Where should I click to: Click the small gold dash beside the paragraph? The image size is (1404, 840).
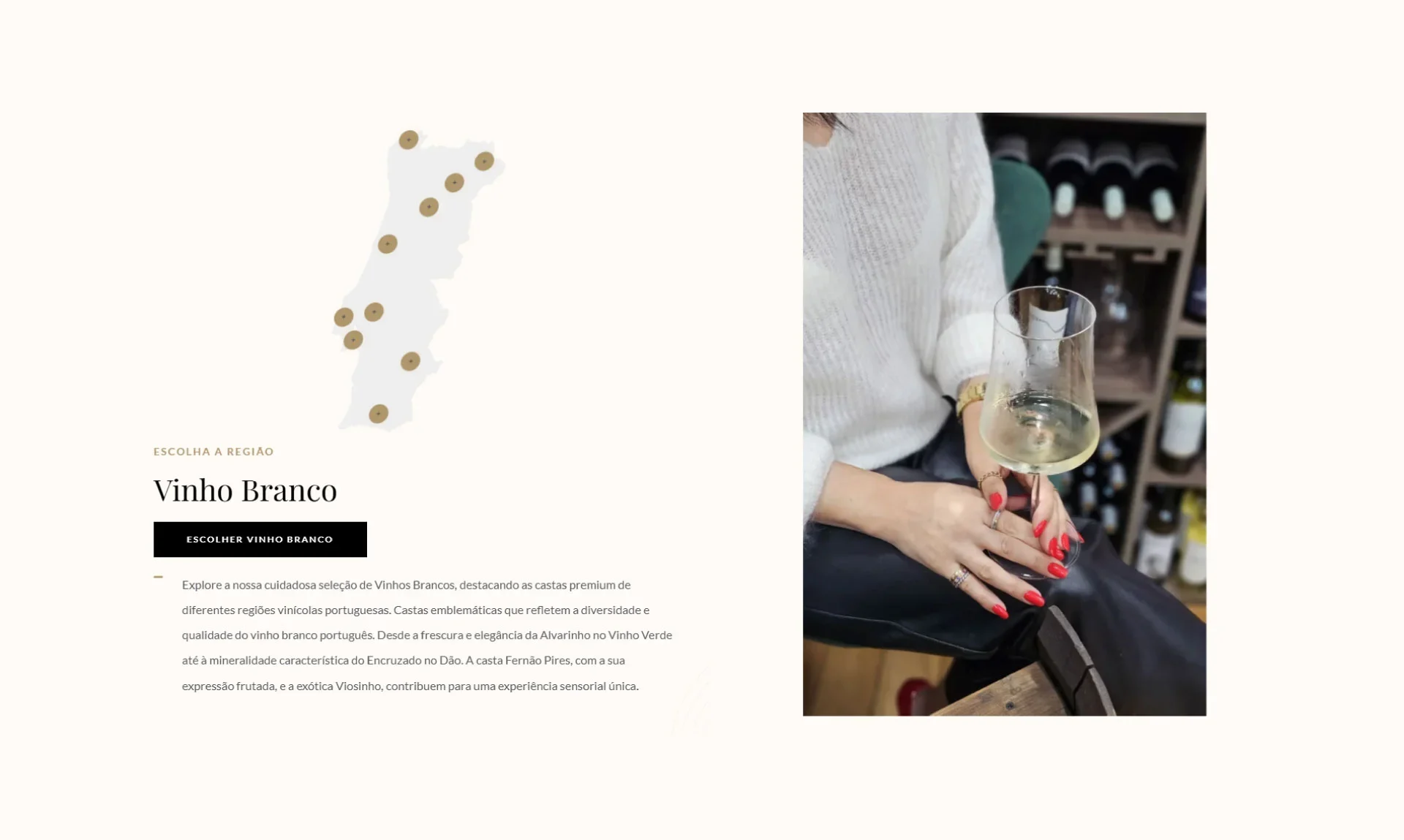(x=158, y=577)
